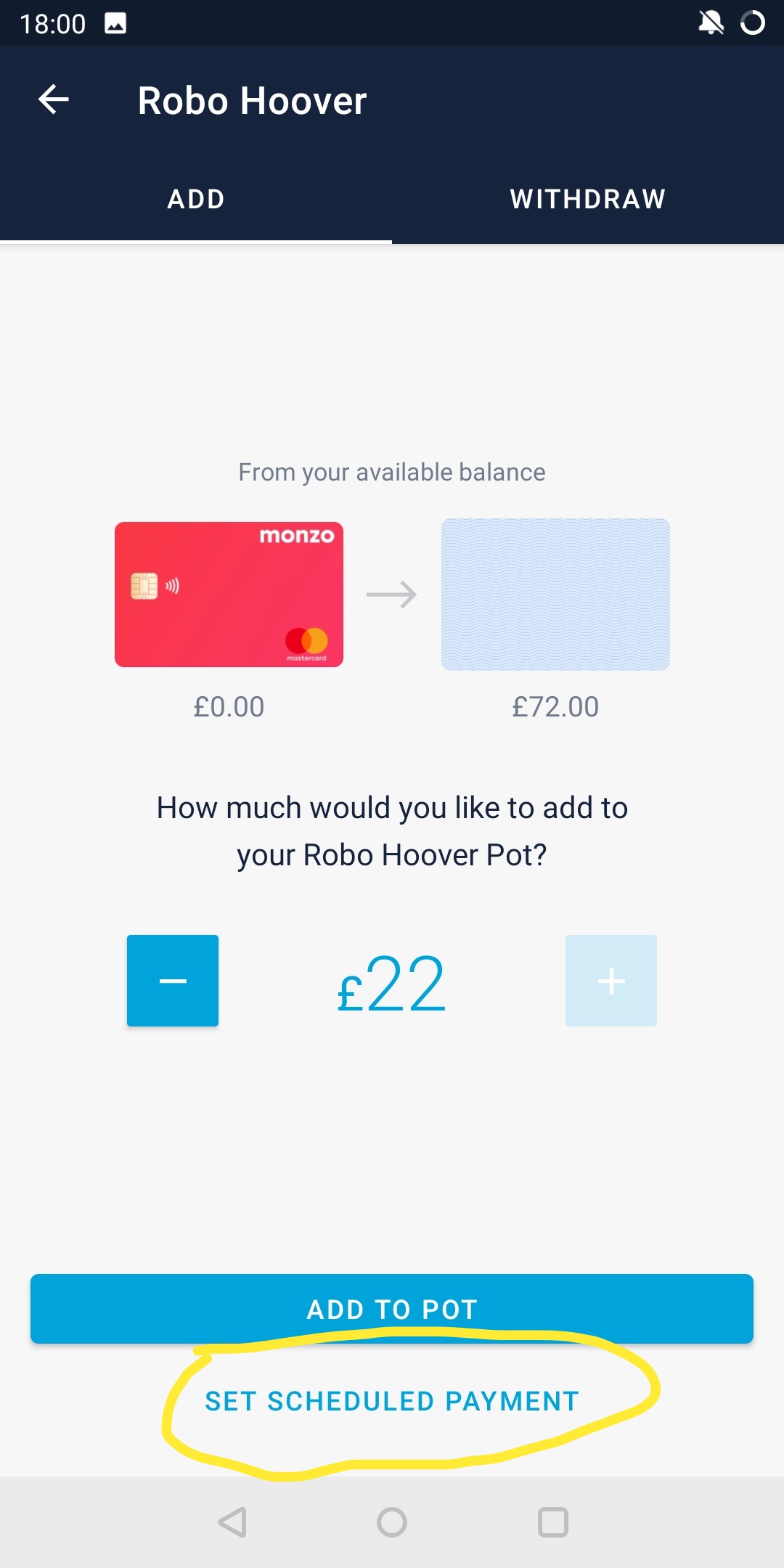784x1568 pixels.
Task: Tap the Android back navigation triangle
Action: pos(233,1522)
